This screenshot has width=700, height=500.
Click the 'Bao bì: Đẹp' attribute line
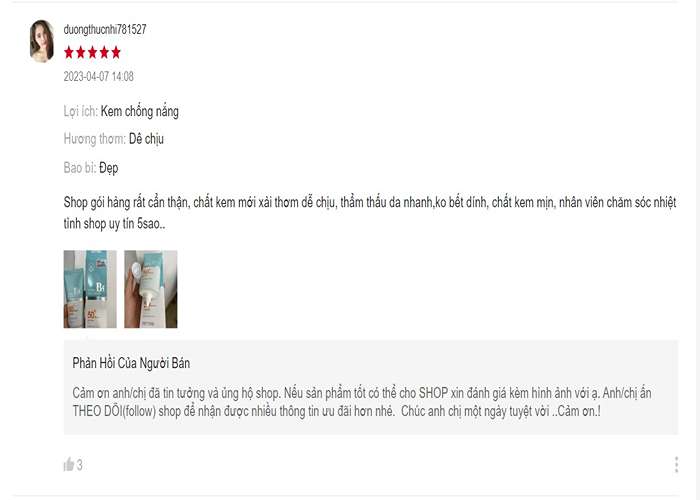[x=91, y=168]
